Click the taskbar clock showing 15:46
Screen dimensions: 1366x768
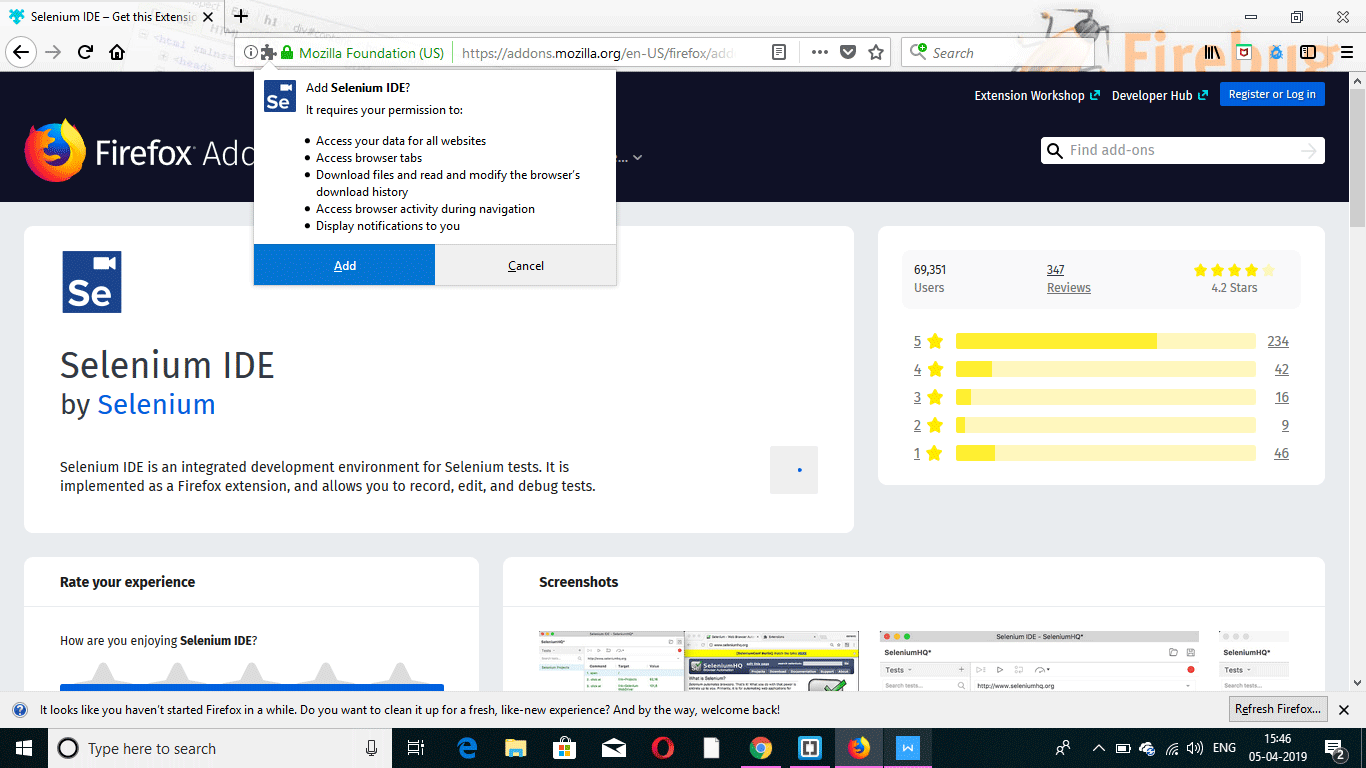(x=1277, y=748)
